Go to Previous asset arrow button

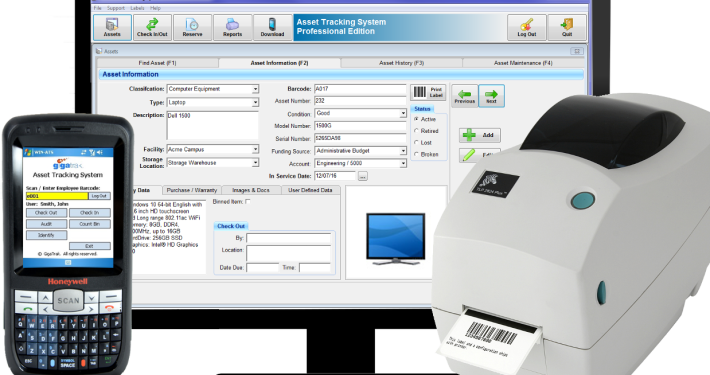pyautogui.click(x=465, y=96)
